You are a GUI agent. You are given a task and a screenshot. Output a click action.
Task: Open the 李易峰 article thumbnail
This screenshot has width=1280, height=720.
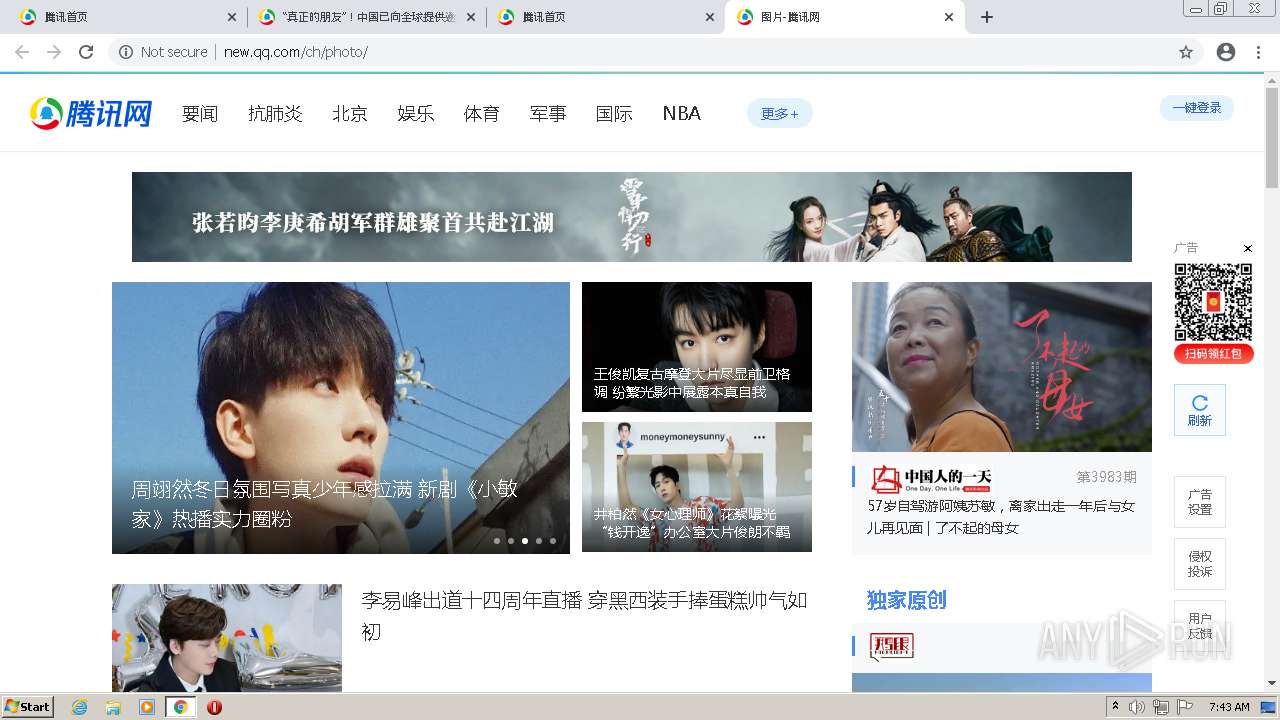(x=227, y=638)
